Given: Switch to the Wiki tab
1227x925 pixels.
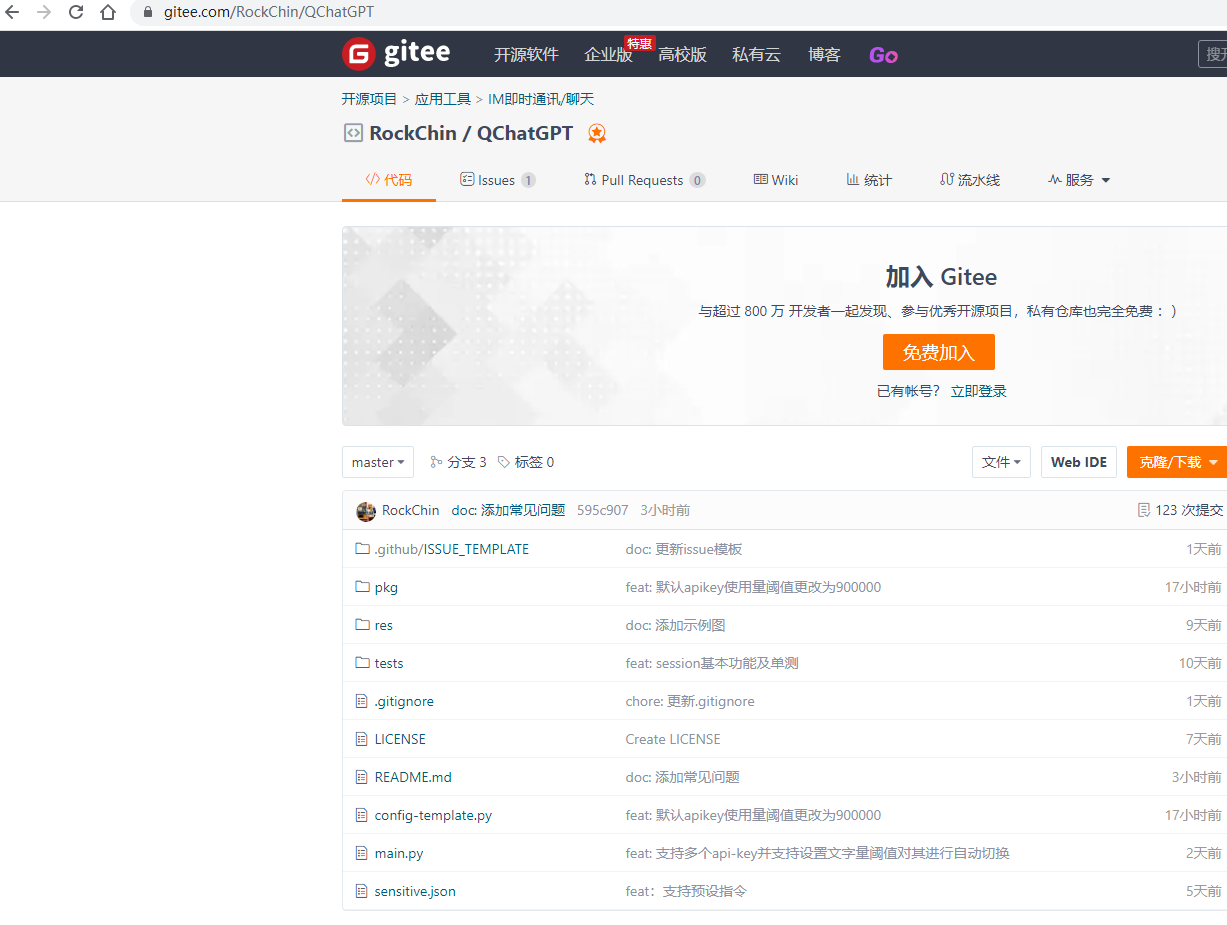Looking at the screenshot, I should [x=776, y=180].
